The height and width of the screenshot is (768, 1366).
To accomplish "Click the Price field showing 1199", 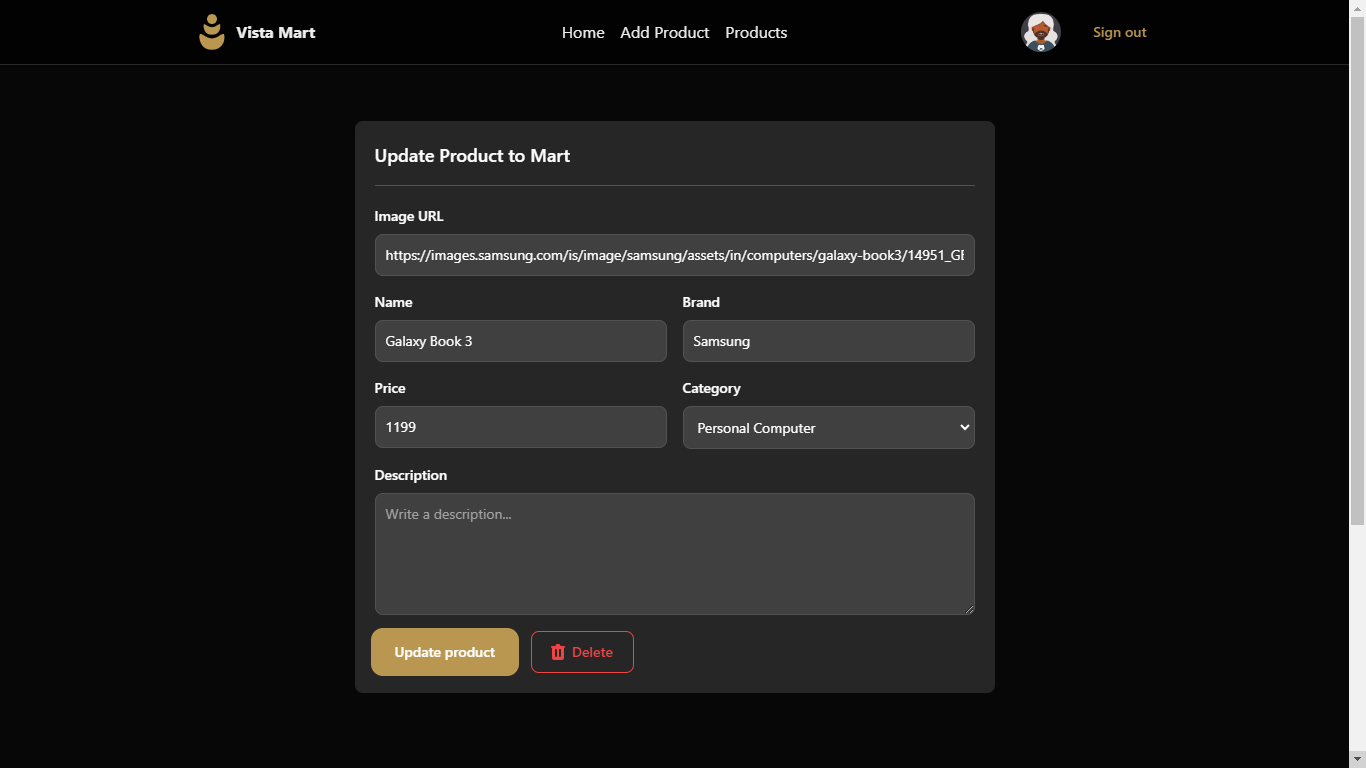I will point(521,427).
